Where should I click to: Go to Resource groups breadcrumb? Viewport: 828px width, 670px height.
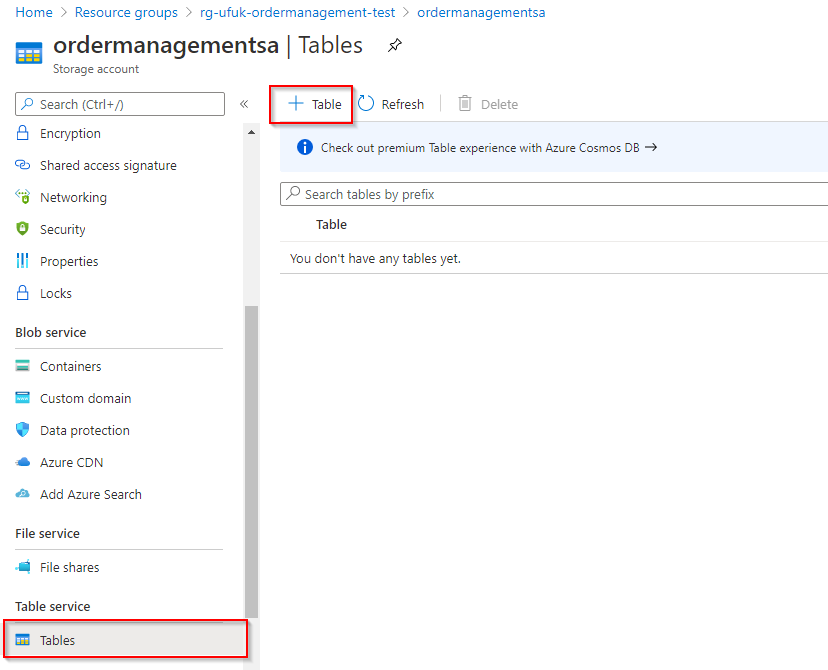126,12
